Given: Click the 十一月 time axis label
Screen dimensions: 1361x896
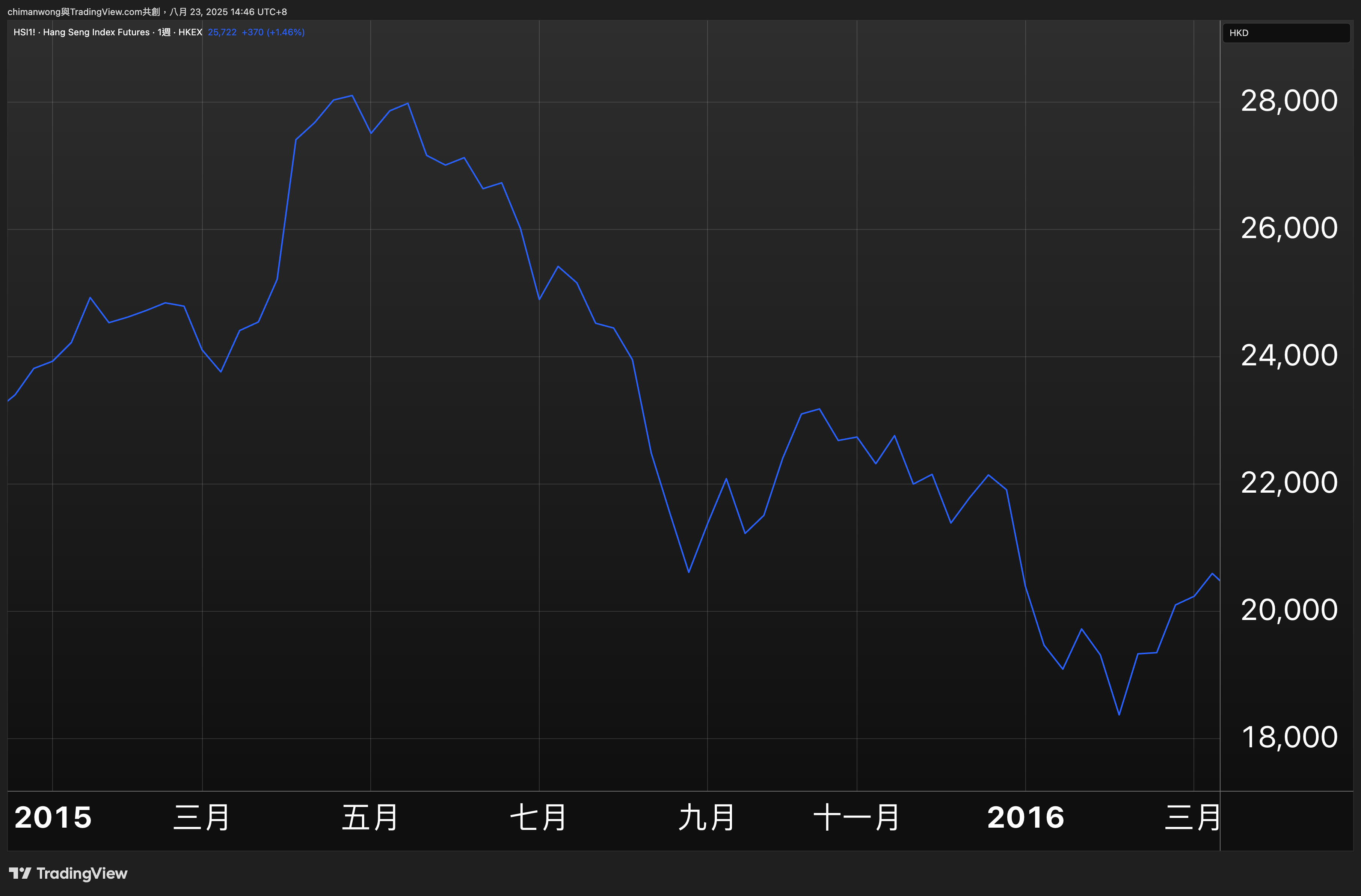Looking at the screenshot, I should click(x=856, y=818).
